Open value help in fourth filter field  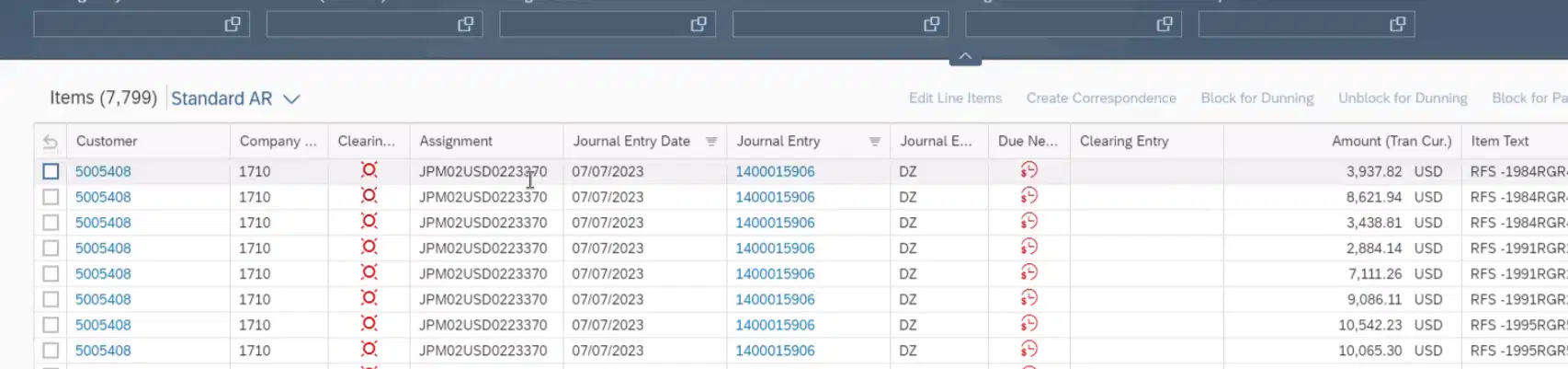click(932, 25)
